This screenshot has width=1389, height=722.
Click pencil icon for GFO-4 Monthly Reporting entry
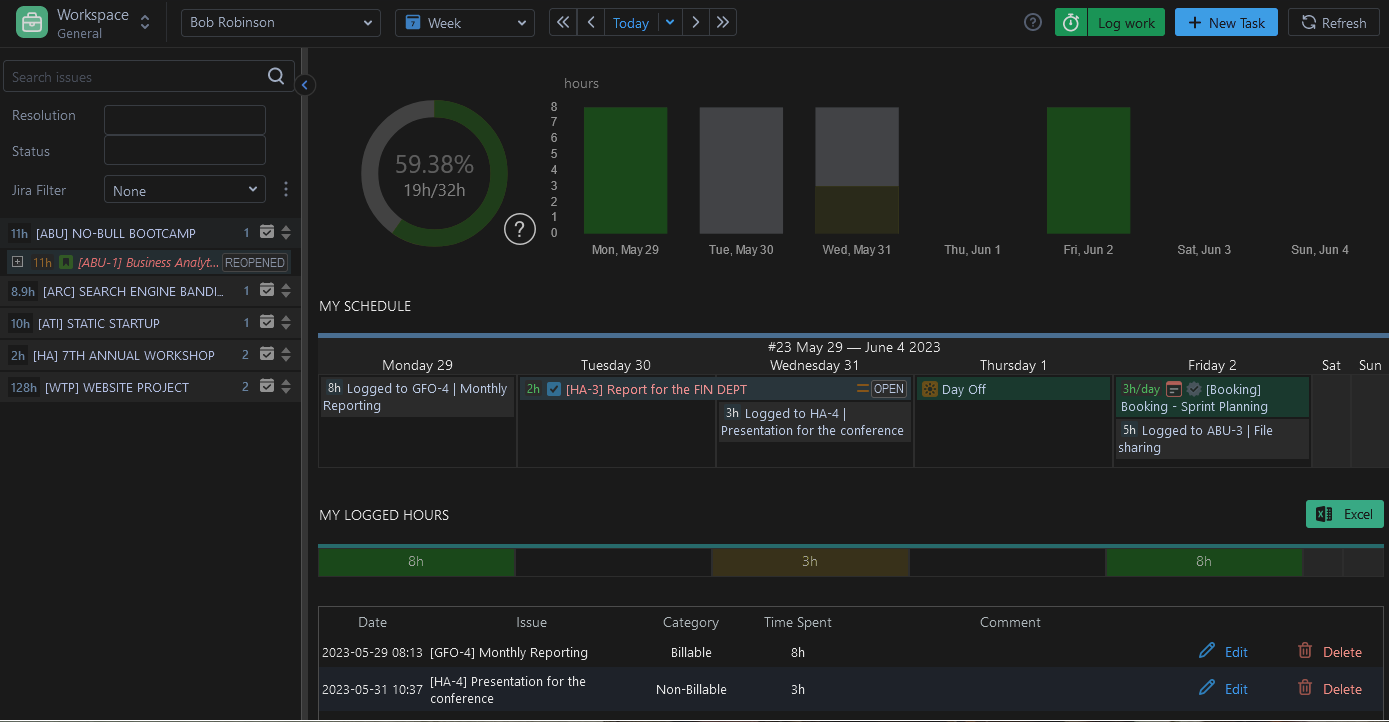point(1207,651)
